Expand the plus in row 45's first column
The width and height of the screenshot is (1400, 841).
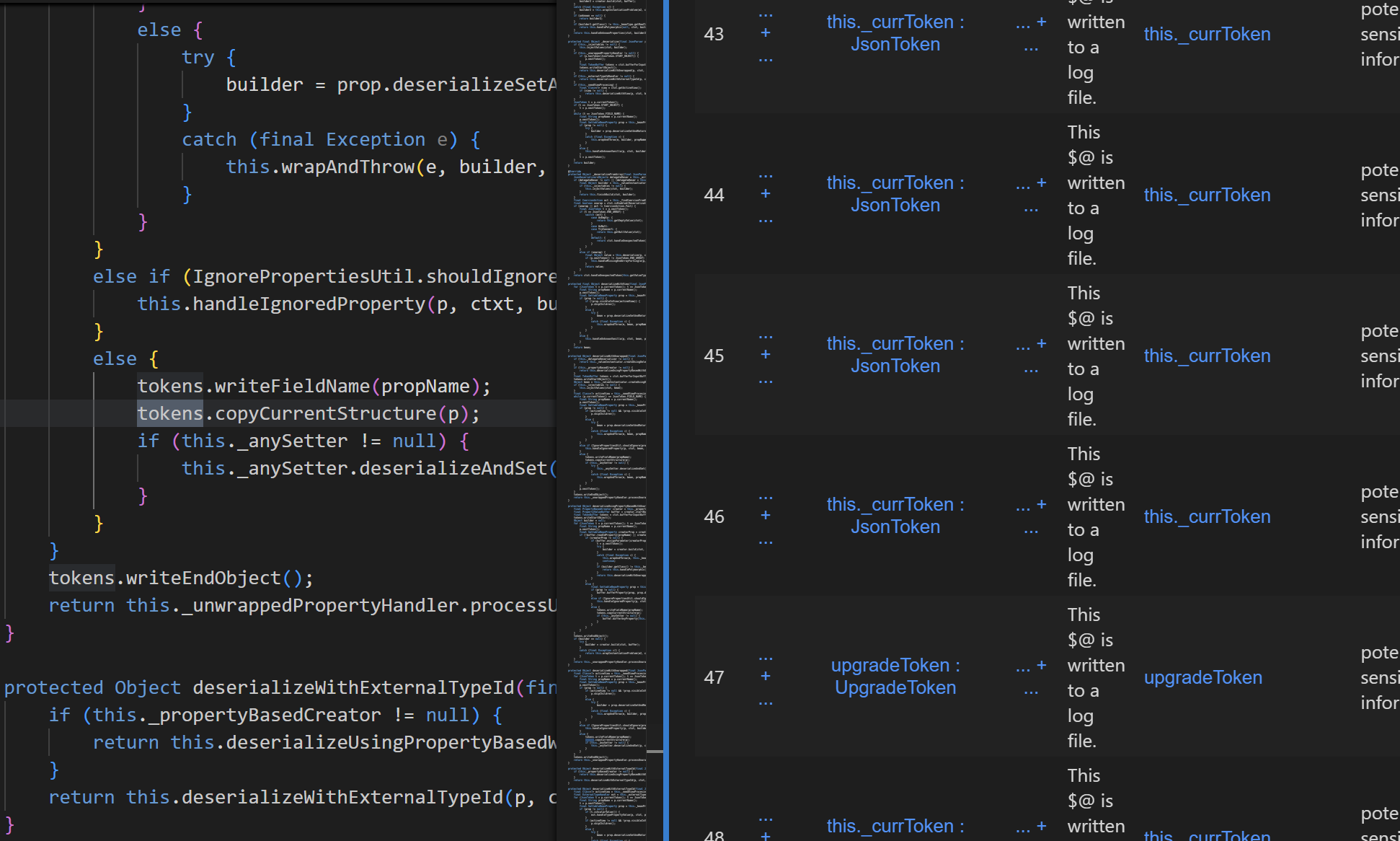tap(766, 355)
